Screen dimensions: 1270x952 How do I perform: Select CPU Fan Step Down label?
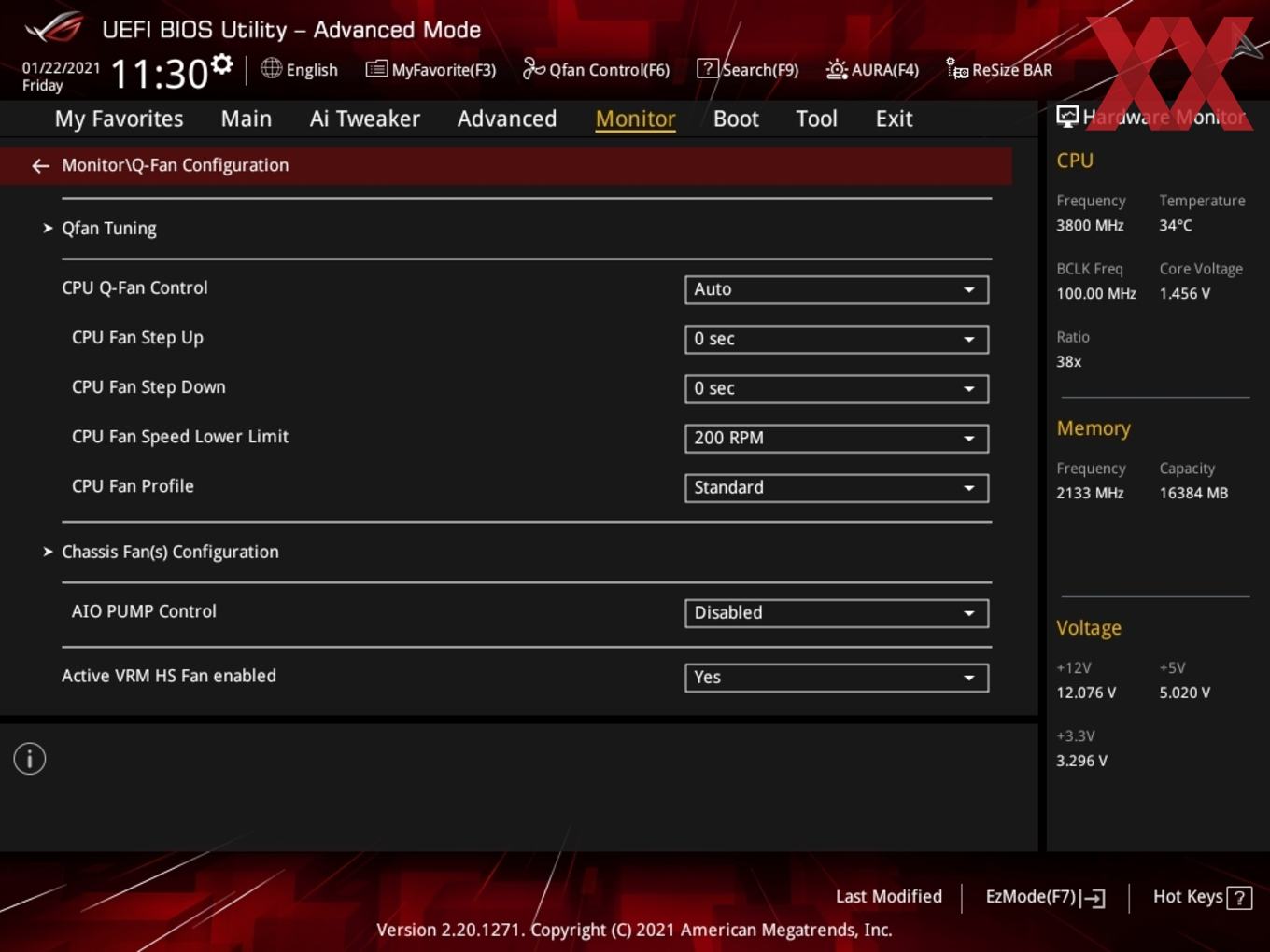(x=148, y=387)
